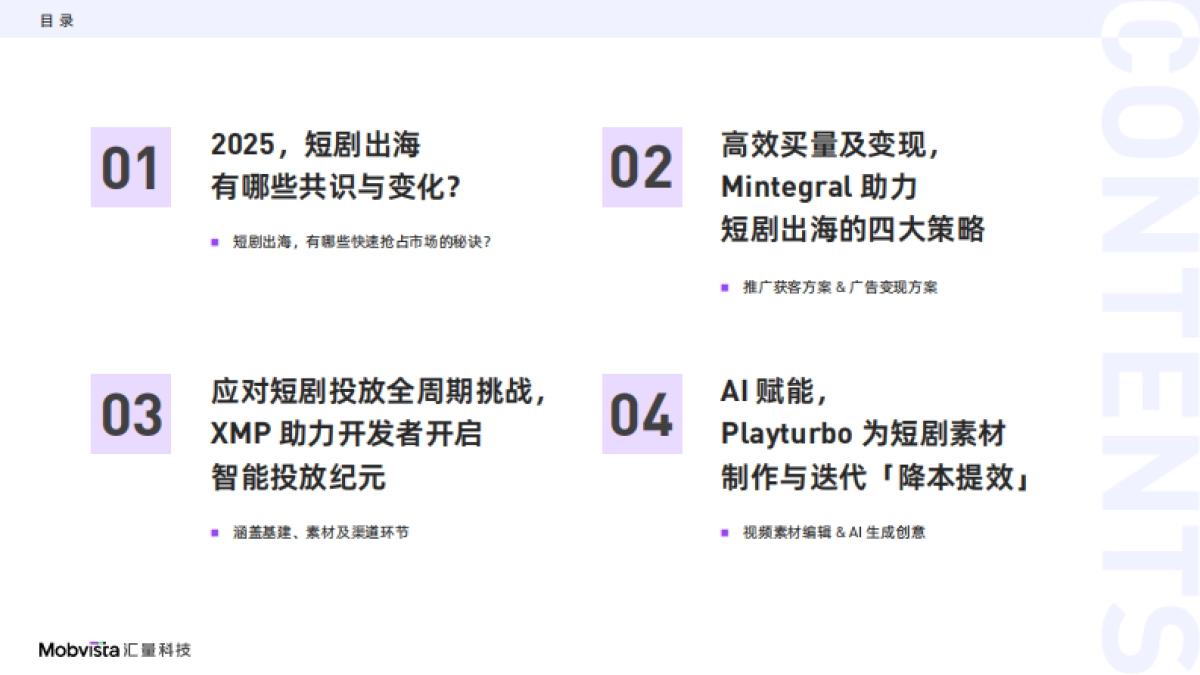The height and width of the screenshot is (675, 1200).
Task: Click the 03 section number box
Action: coord(131,414)
